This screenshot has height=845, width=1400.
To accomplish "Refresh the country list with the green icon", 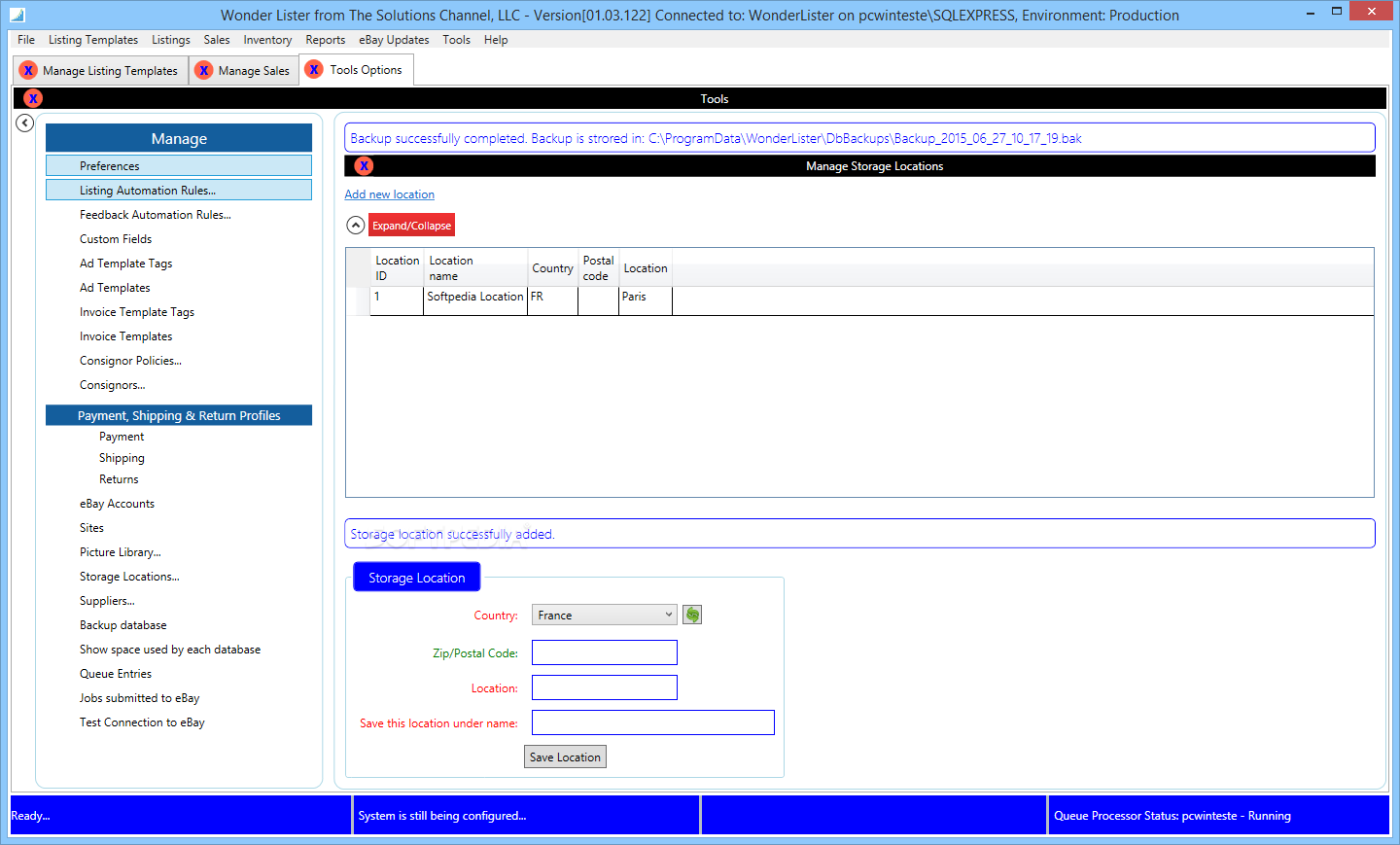I will point(692,615).
